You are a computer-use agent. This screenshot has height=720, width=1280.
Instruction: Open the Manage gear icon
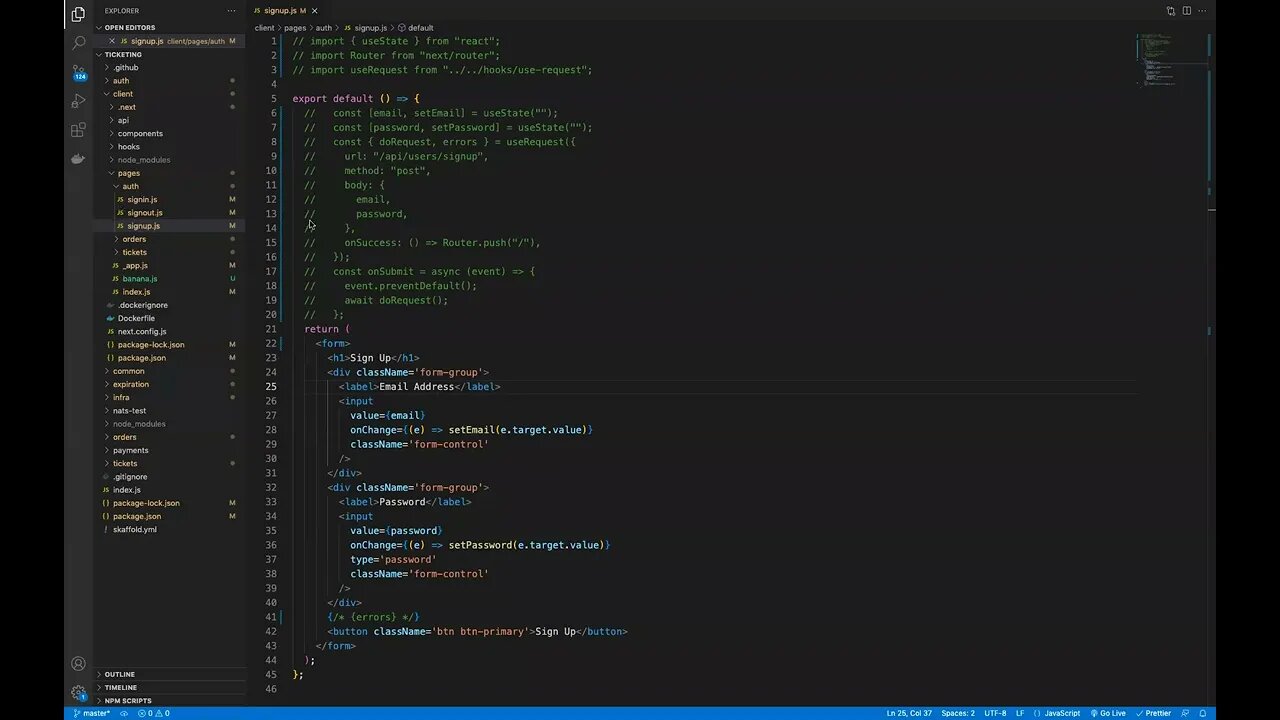pyautogui.click(x=78, y=692)
